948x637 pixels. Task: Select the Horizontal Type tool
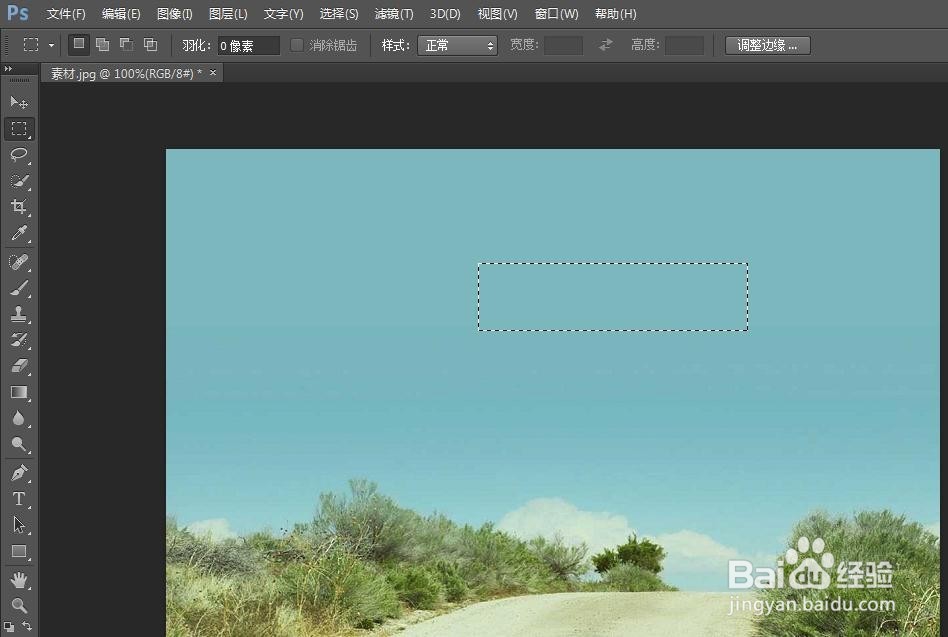(19, 499)
